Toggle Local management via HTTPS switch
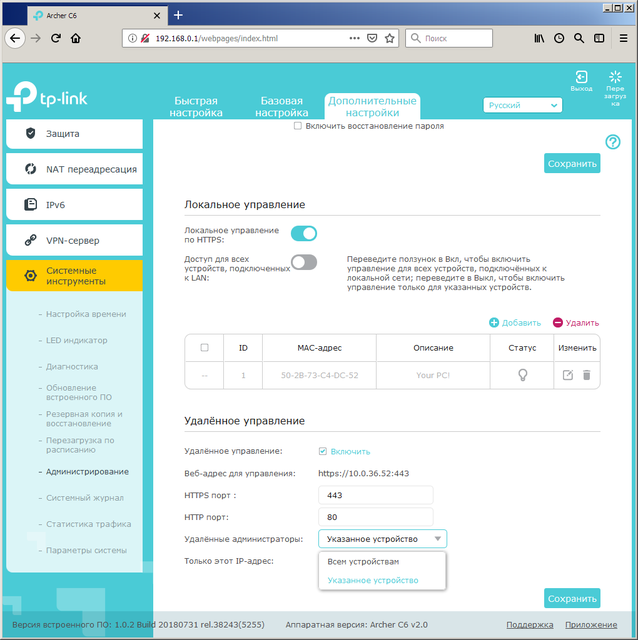Viewport: 638px width, 640px height. [x=303, y=233]
